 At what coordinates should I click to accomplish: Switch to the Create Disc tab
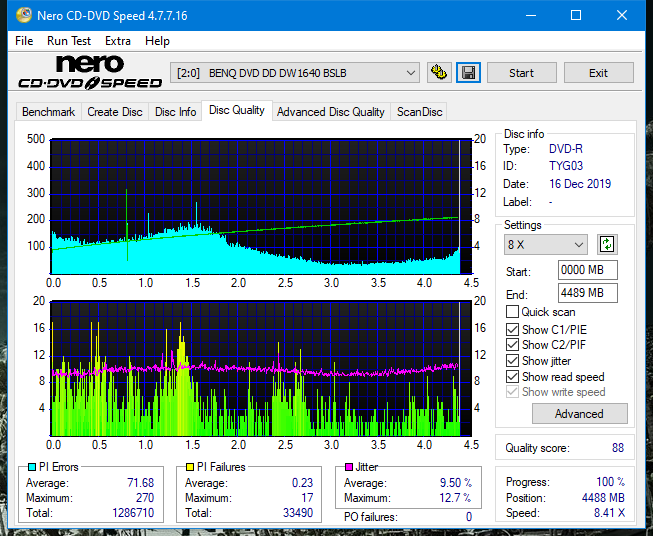(115, 112)
